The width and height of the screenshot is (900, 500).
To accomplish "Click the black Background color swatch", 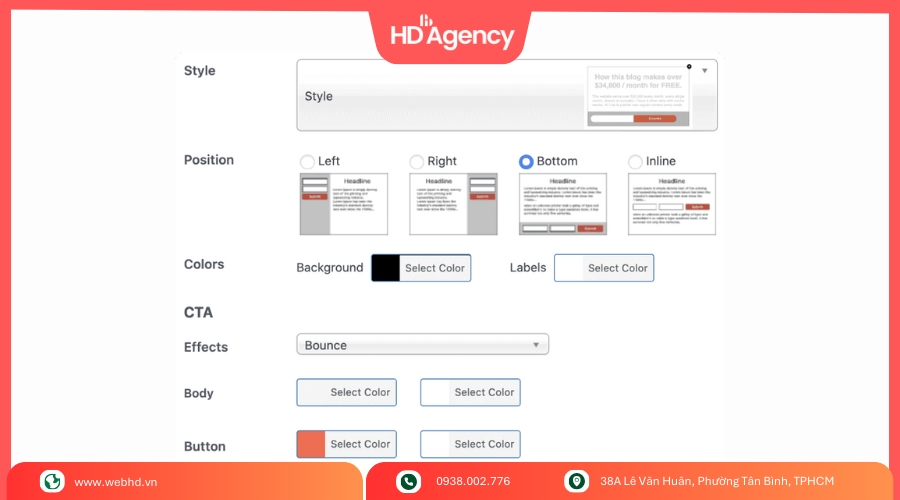I will click(386, 268).
